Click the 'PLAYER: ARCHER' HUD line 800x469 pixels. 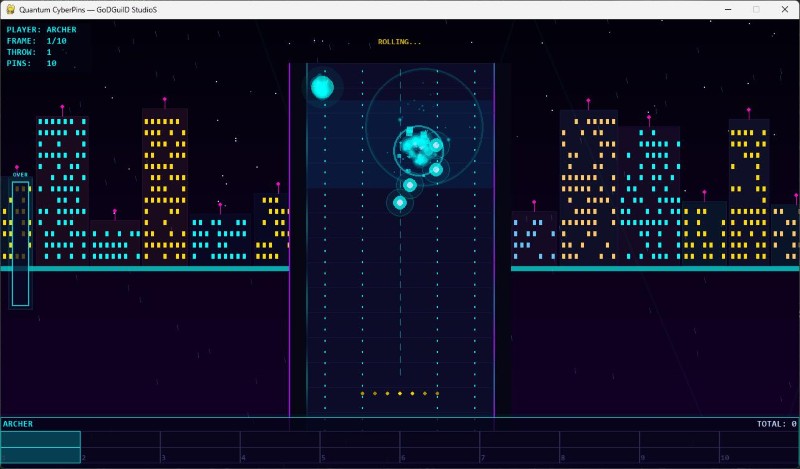tap(41, 30)
